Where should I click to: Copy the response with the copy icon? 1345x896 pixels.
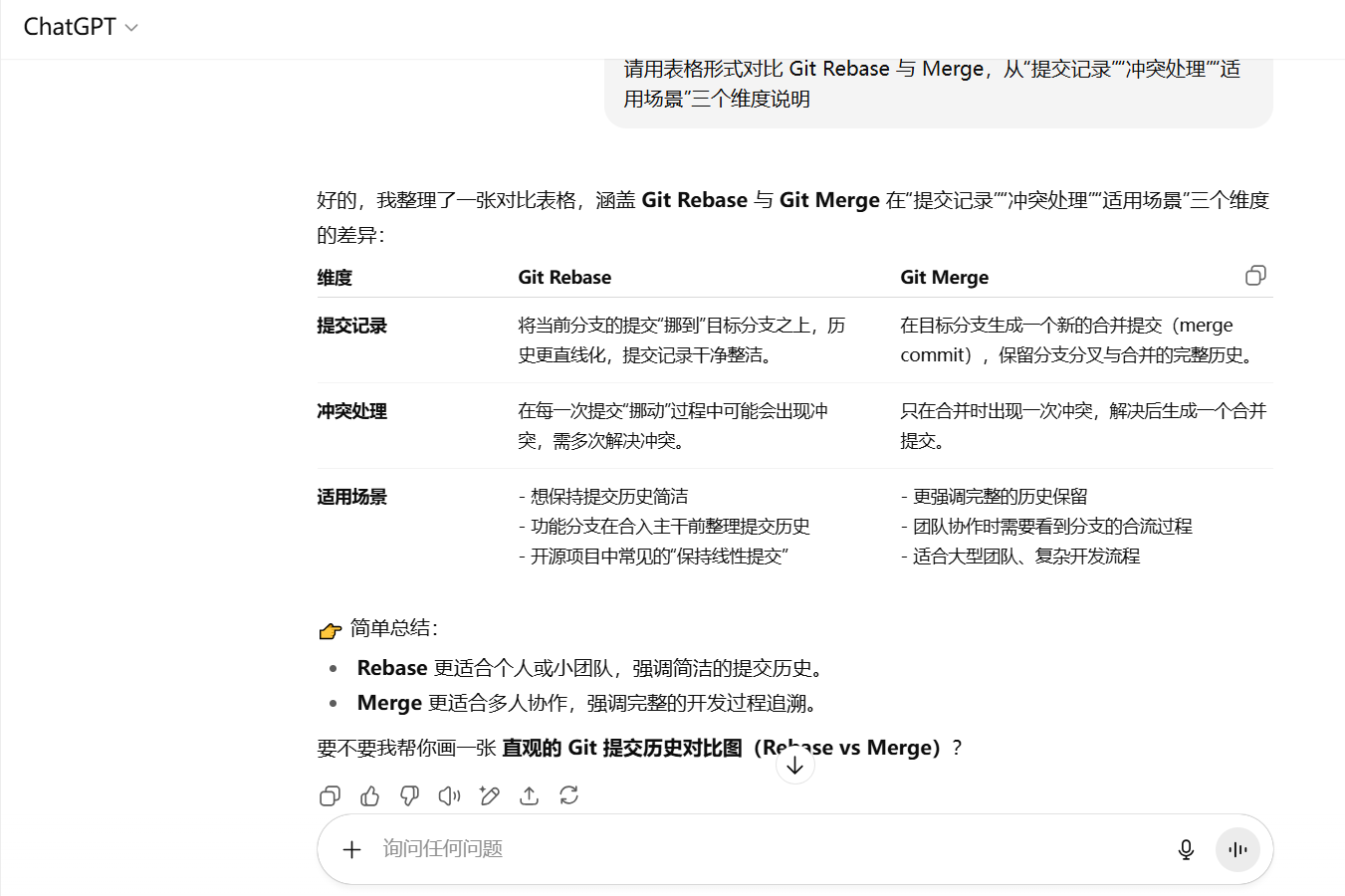(330, 795)
